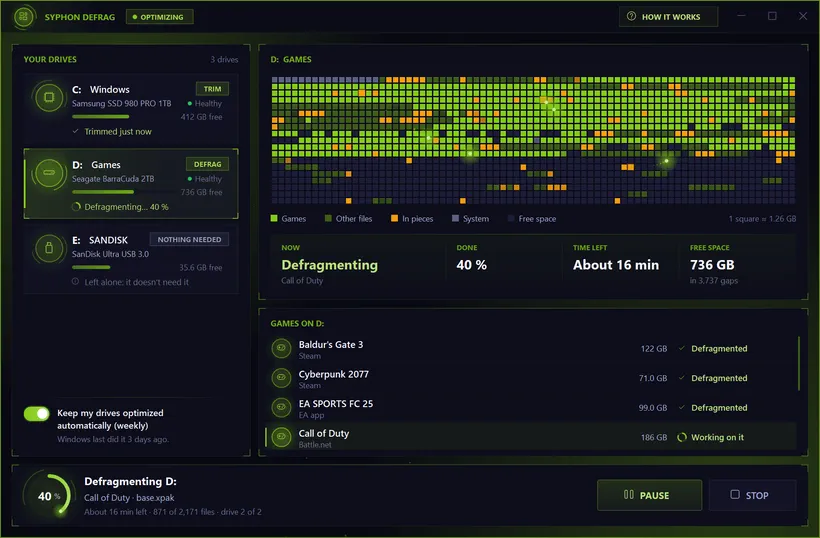Select the Cyberpunk 2077 row title
The image size is (820, 538).
(x=334, y=374)
